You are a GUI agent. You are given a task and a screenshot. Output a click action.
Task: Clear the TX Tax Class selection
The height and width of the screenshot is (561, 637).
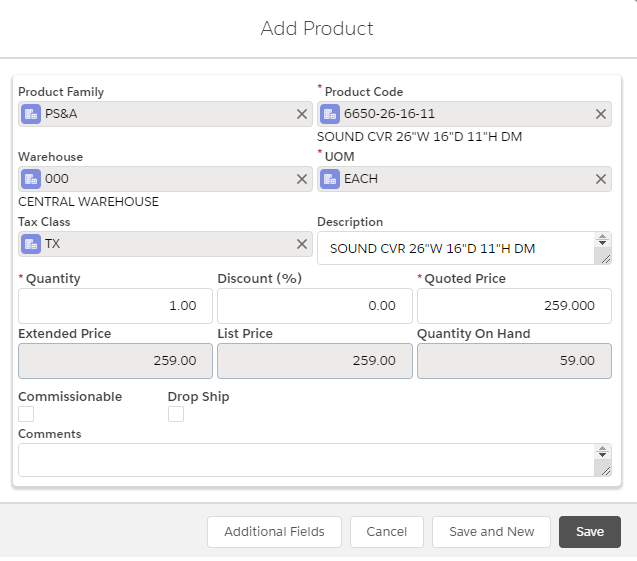point(301,244)
